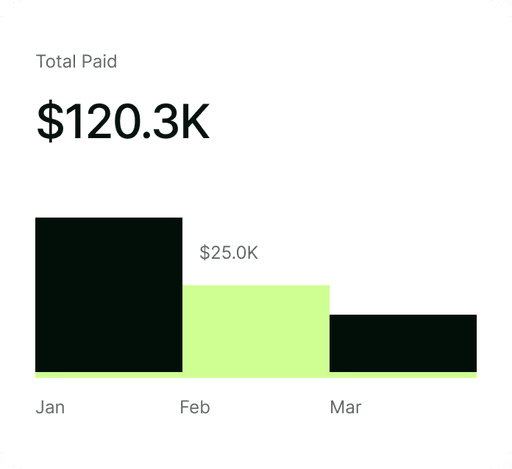This screenshot has height=469, width=512.
Task: Click green baseline strip beneath Jan bar
Action: (x=109, y=375)
